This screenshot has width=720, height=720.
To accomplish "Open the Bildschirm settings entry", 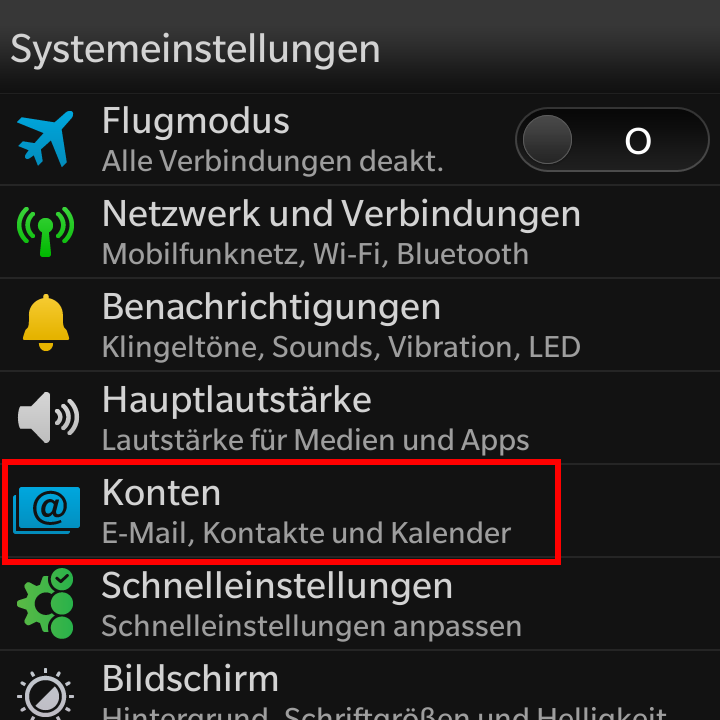I will click(x=360, y=686).
